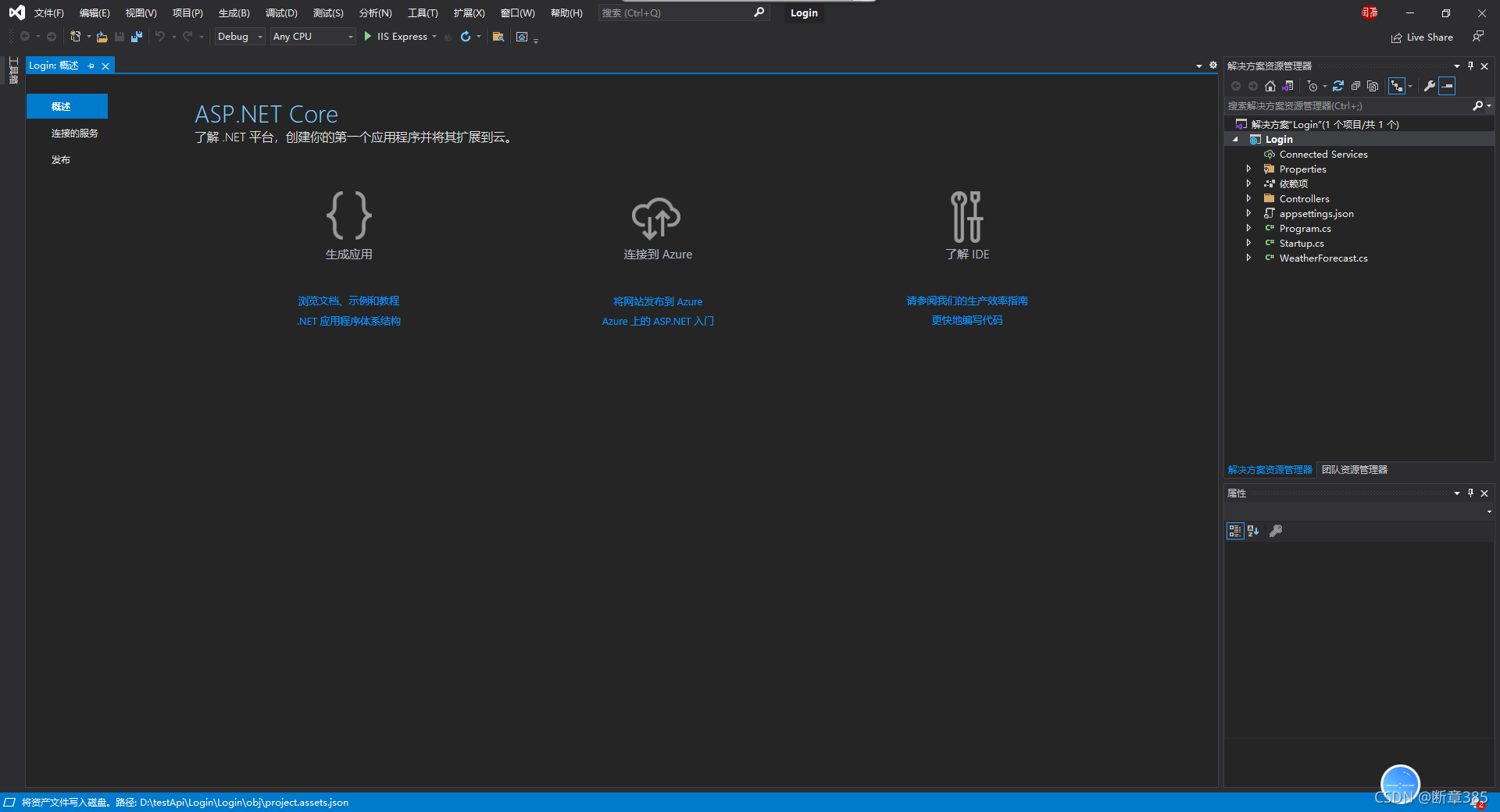Click the New Project toolbar icon
Image resolution: width=1500 pixels, height=812 pixels.
[76, 37]
